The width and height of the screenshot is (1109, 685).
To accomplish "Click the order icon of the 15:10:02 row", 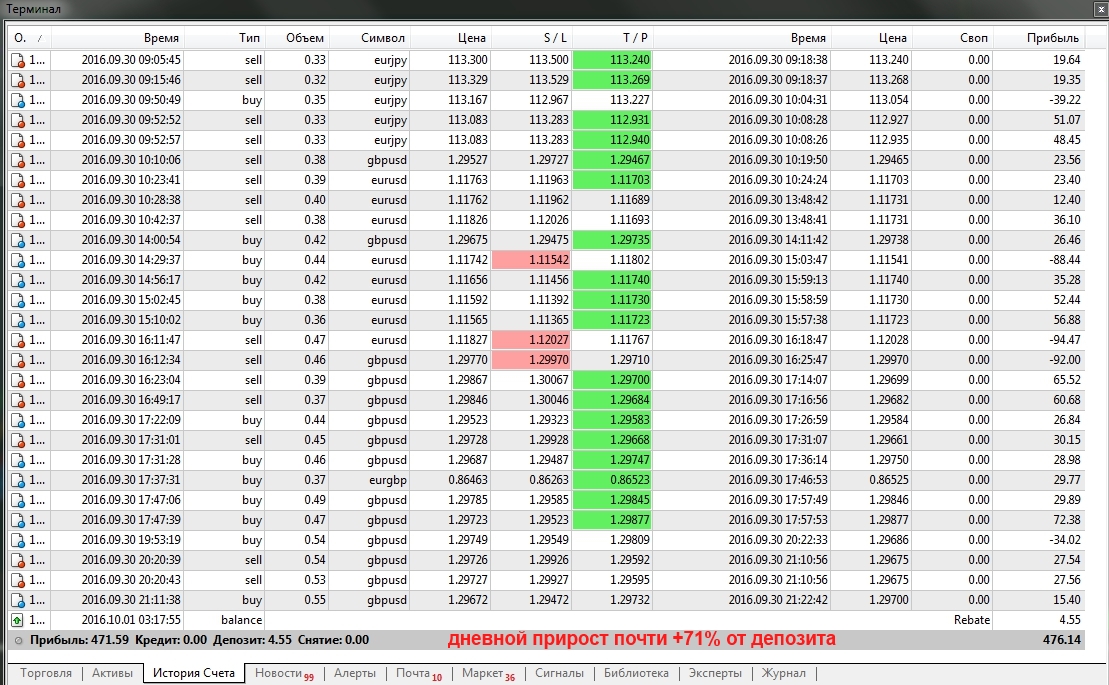I will [18, 320].
